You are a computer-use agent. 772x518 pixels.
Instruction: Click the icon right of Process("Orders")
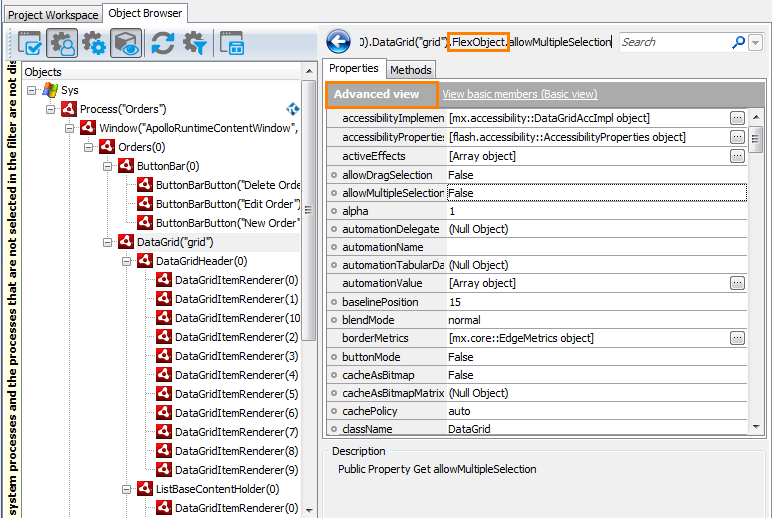coord(293,109)
